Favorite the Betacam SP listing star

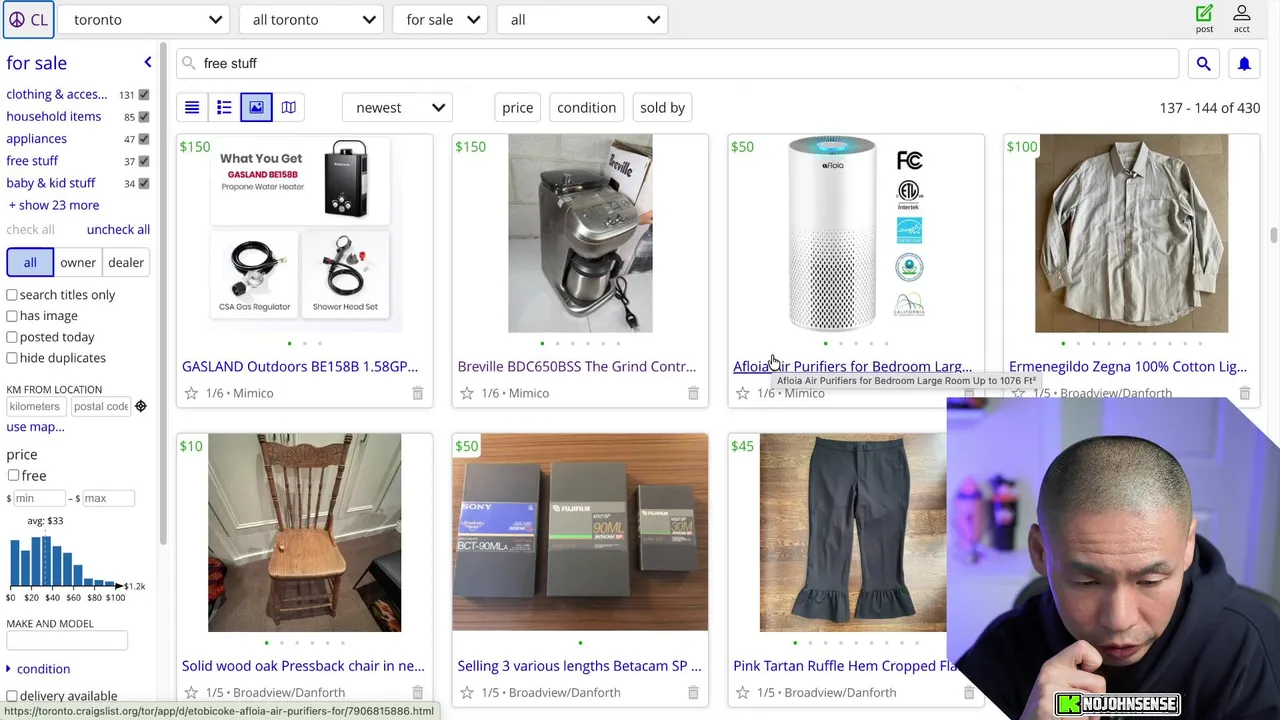coord(467,692)
